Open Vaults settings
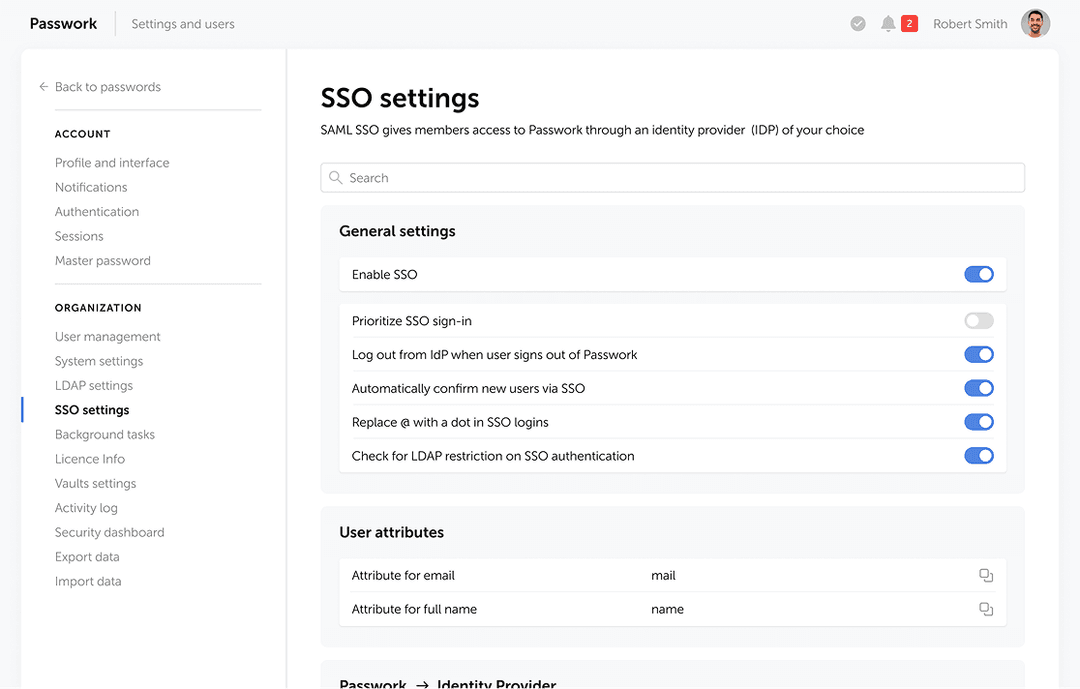Viewport: 1080px width, 689px height. [x=96, y=484]
